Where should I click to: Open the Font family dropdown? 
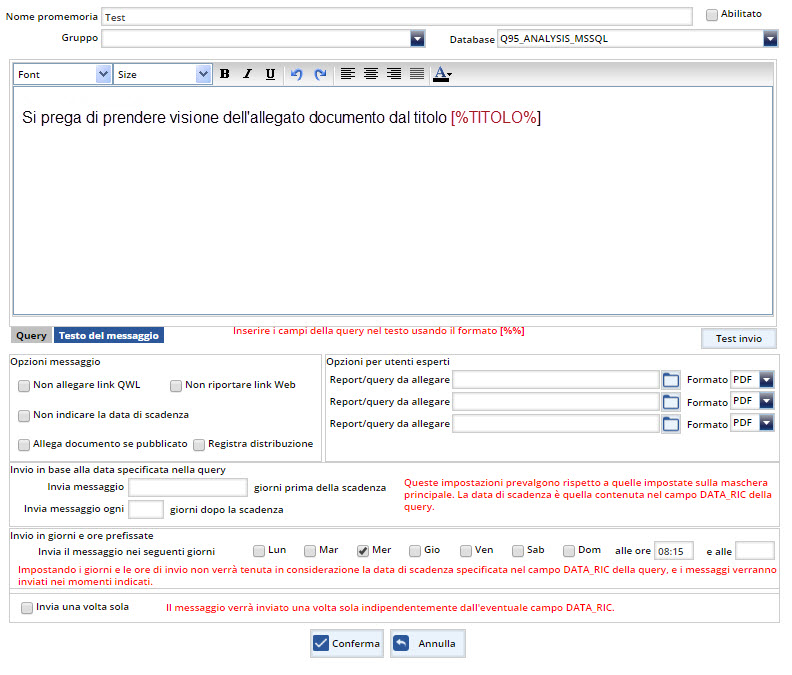click(x=103, y=74)
